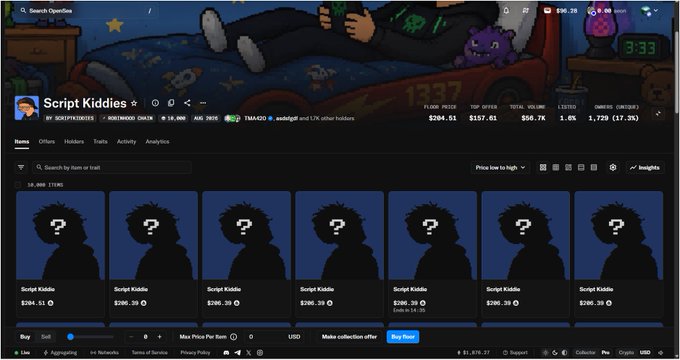The height and width of the screenshot is (360, 680).
Task: Toggle sound speaker icon in footer
Action: click(661, 353)
